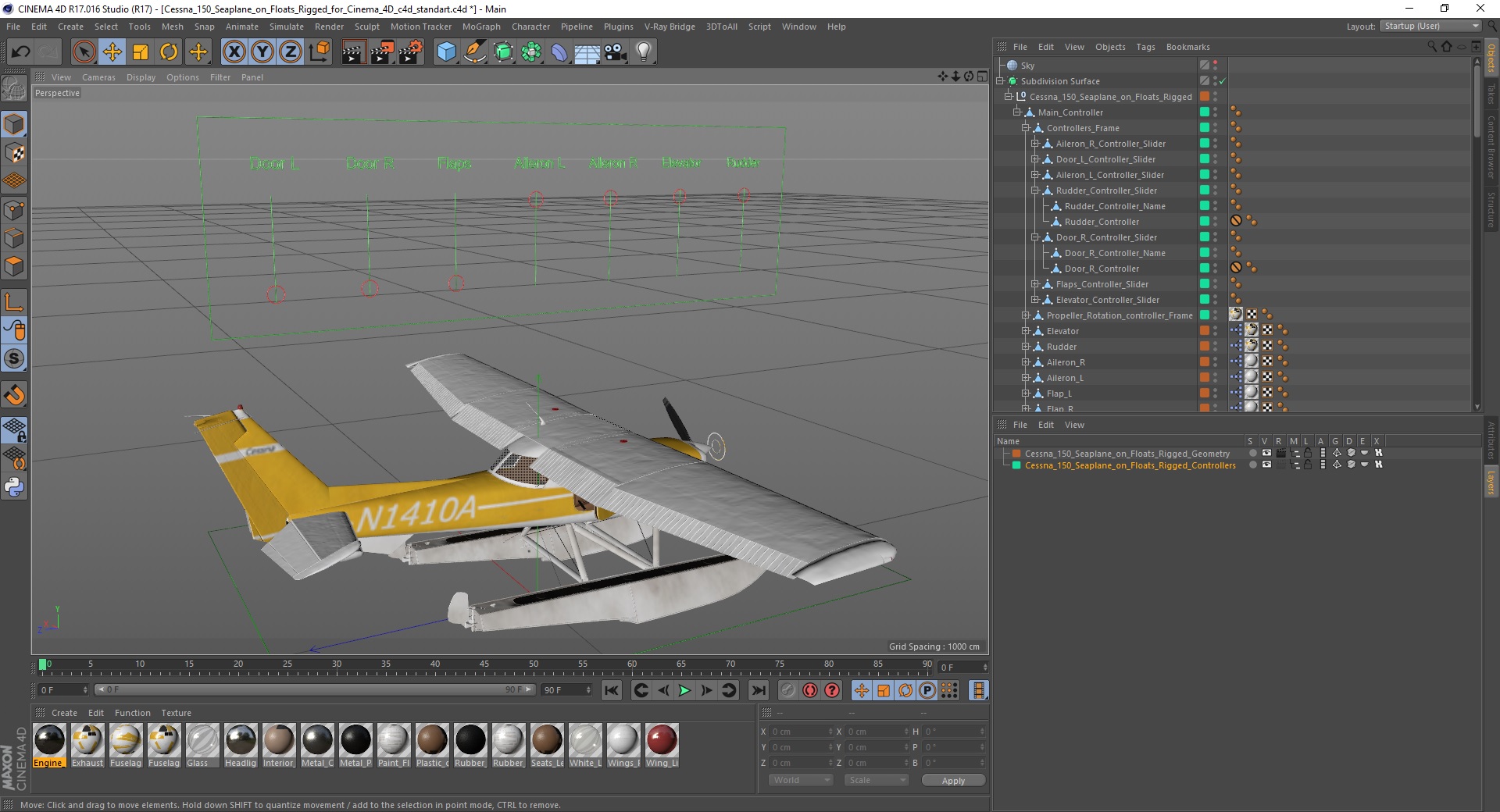This screenshot has width=1500, height=812.
Task: Toggle X axis lock
Action: coord(234,52)
